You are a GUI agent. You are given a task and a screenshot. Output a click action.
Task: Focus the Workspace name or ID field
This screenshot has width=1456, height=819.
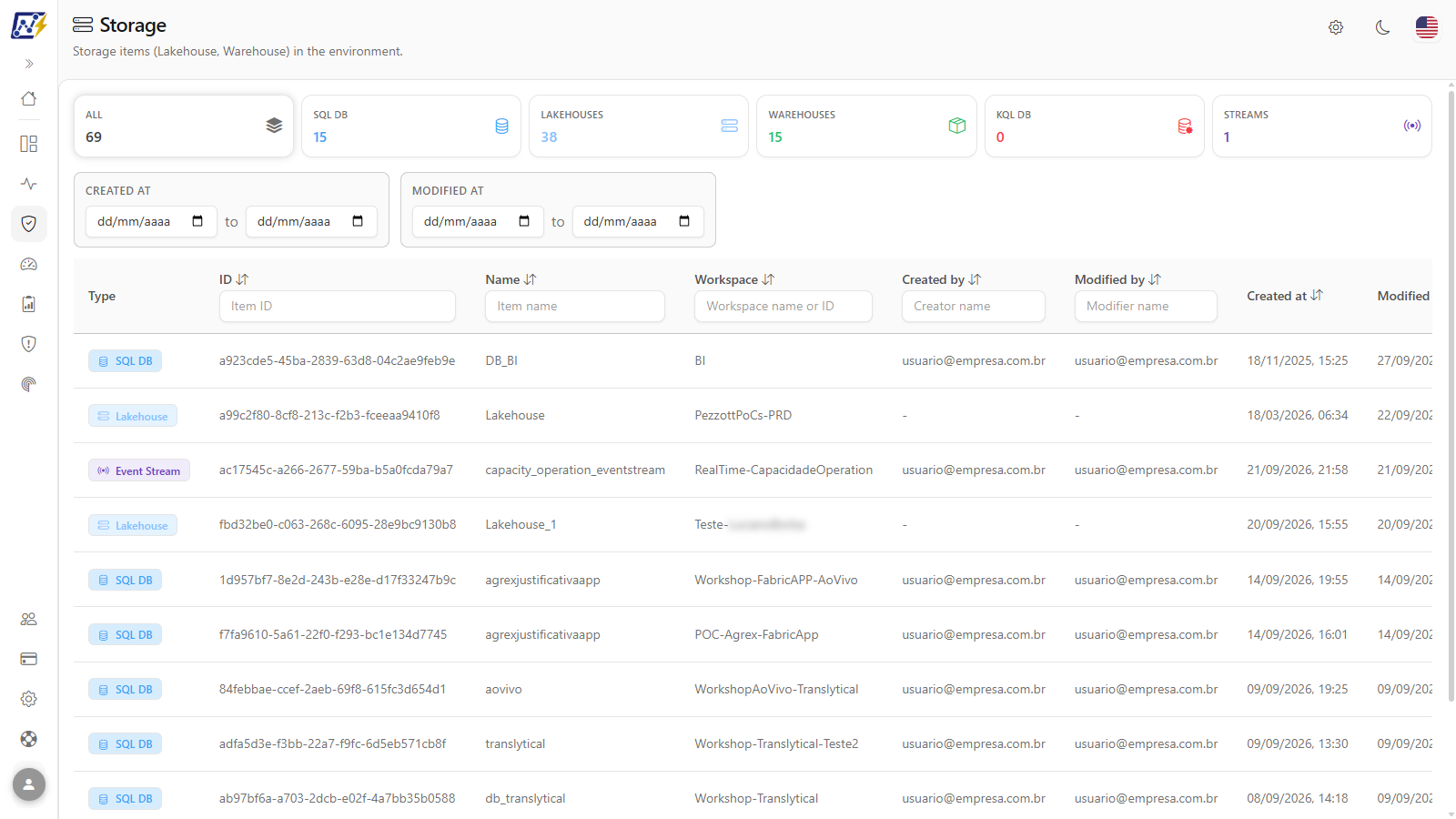tap(784, 307)
